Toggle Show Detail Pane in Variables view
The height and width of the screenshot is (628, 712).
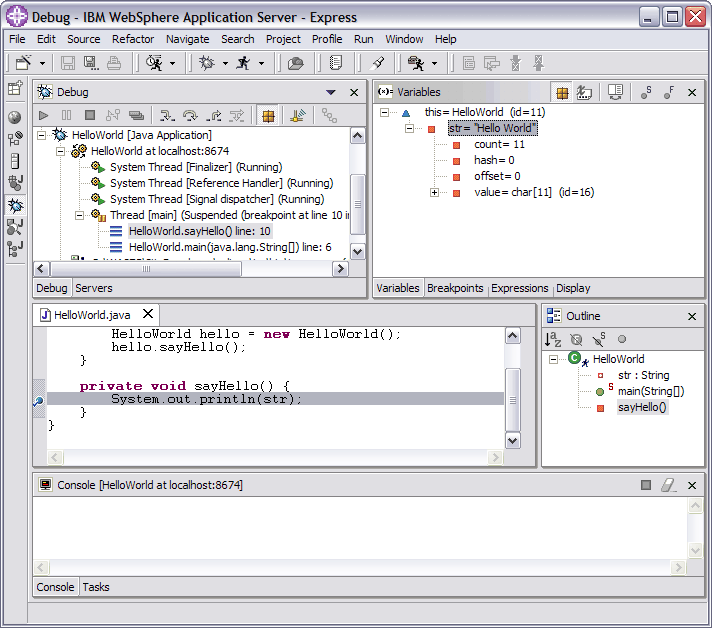click(x=615, y=92)
